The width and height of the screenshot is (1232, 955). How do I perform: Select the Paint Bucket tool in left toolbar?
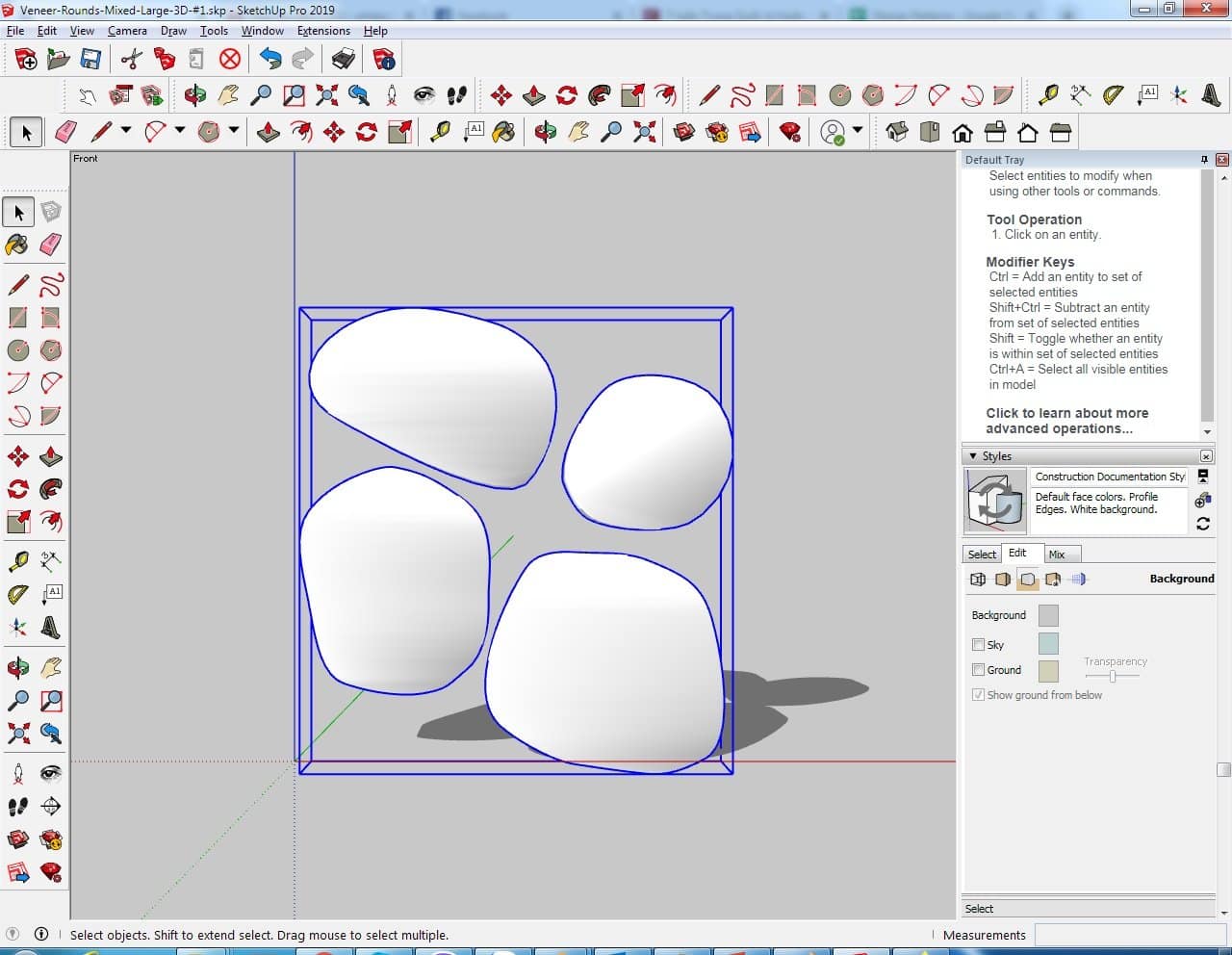(x=17, y=245)
